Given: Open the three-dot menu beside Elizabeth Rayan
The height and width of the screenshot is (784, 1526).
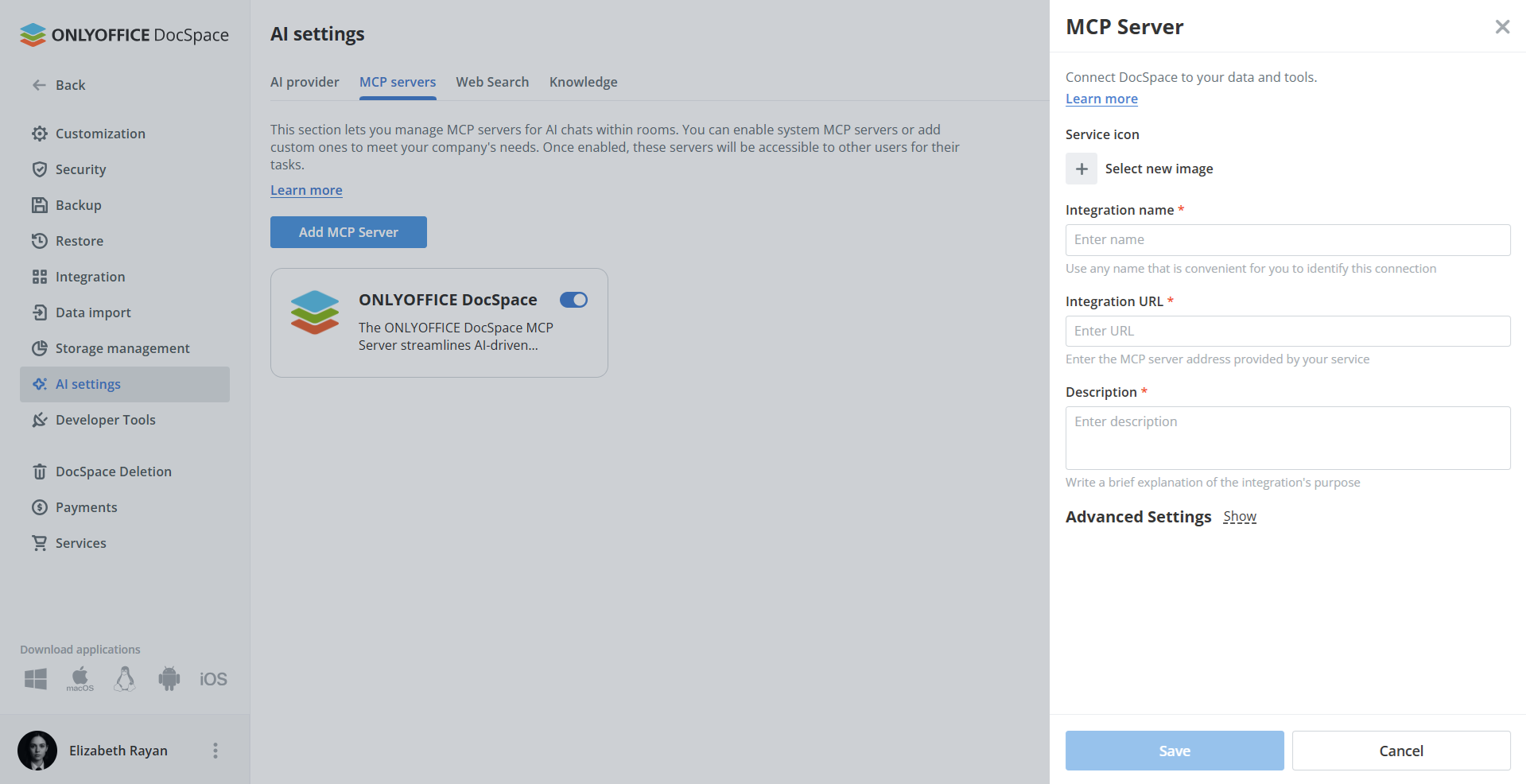Looking at the screenshot, I should point(215,751).
